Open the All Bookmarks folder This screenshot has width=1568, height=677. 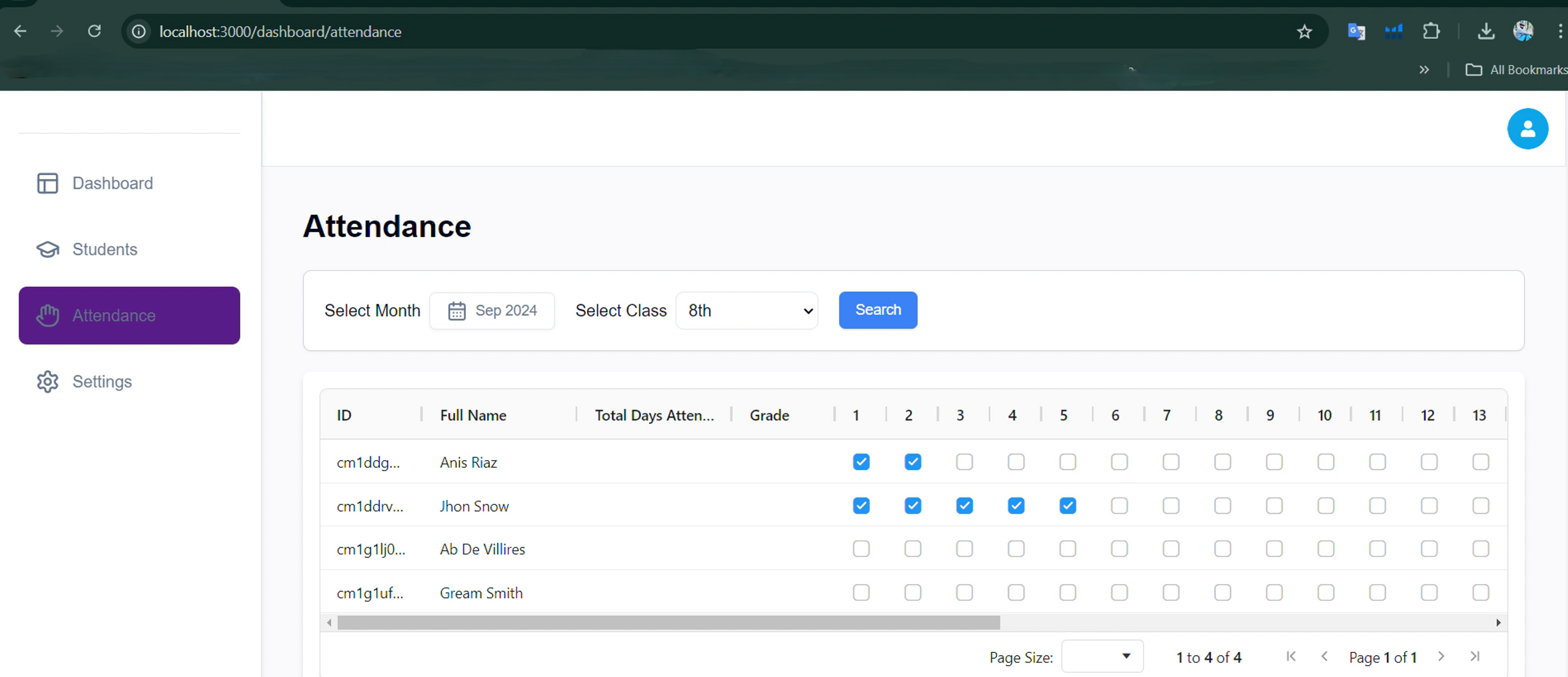1516,69
